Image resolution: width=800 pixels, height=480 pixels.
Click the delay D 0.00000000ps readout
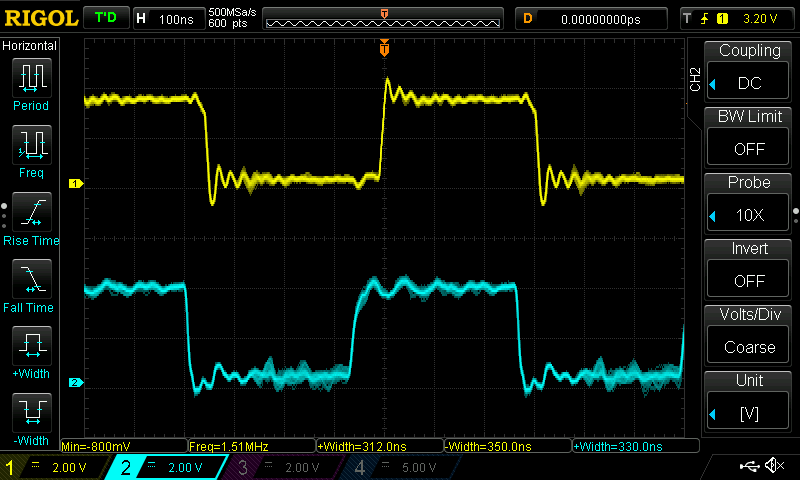591,19
